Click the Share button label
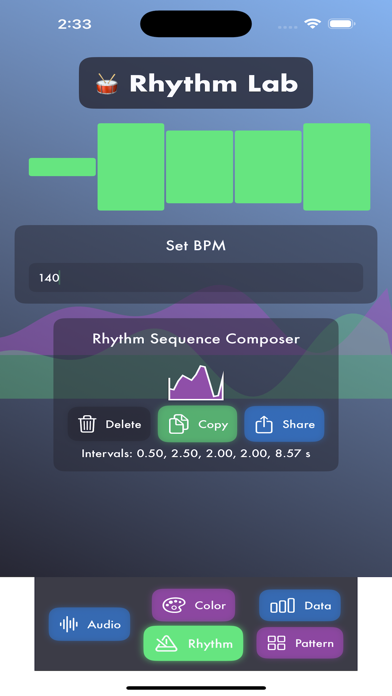This screenshot has height=696, width=392. pyautogui.click(x=298, y=424)
